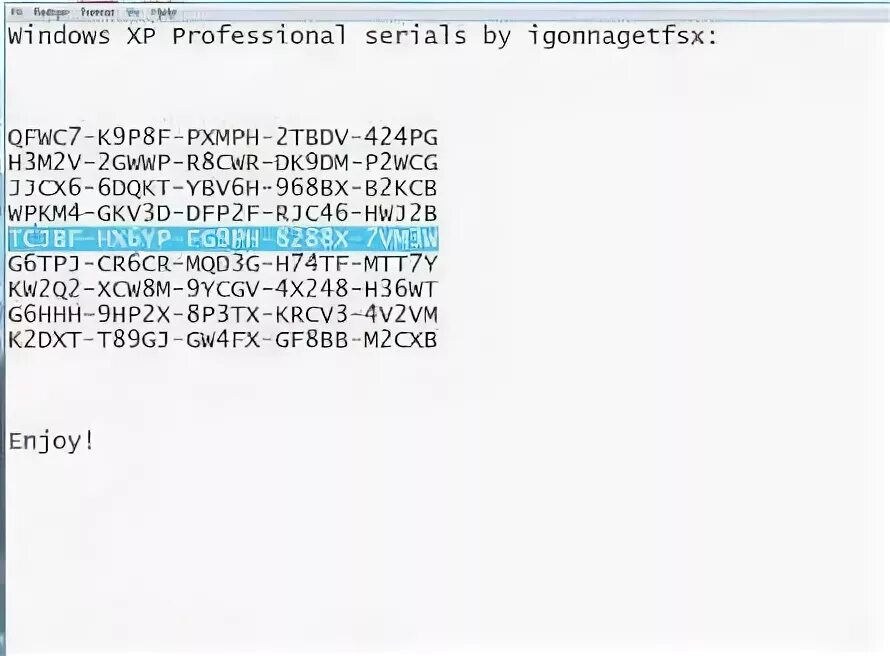The image size is (890, 656).
Task: Click the empty line between the heading and serials
Action: (x=443, y=86)
